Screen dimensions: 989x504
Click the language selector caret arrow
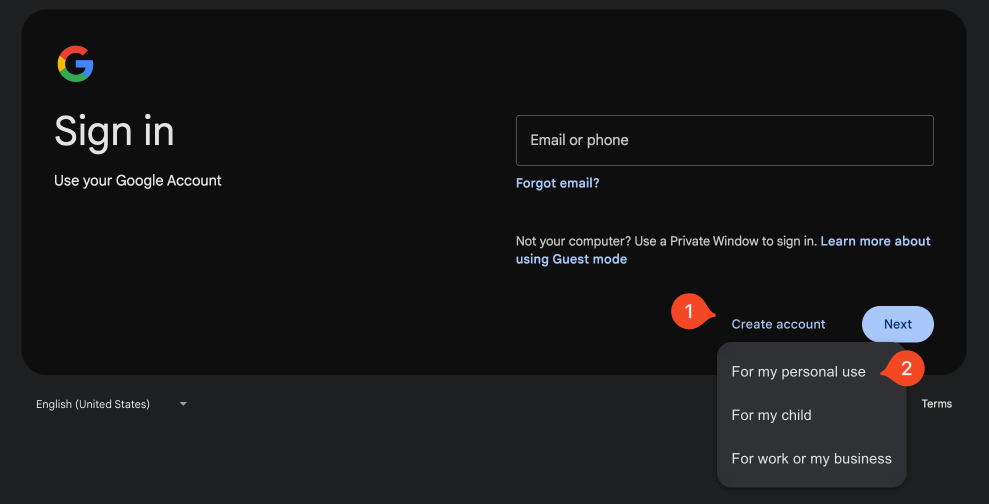(183, 404)
